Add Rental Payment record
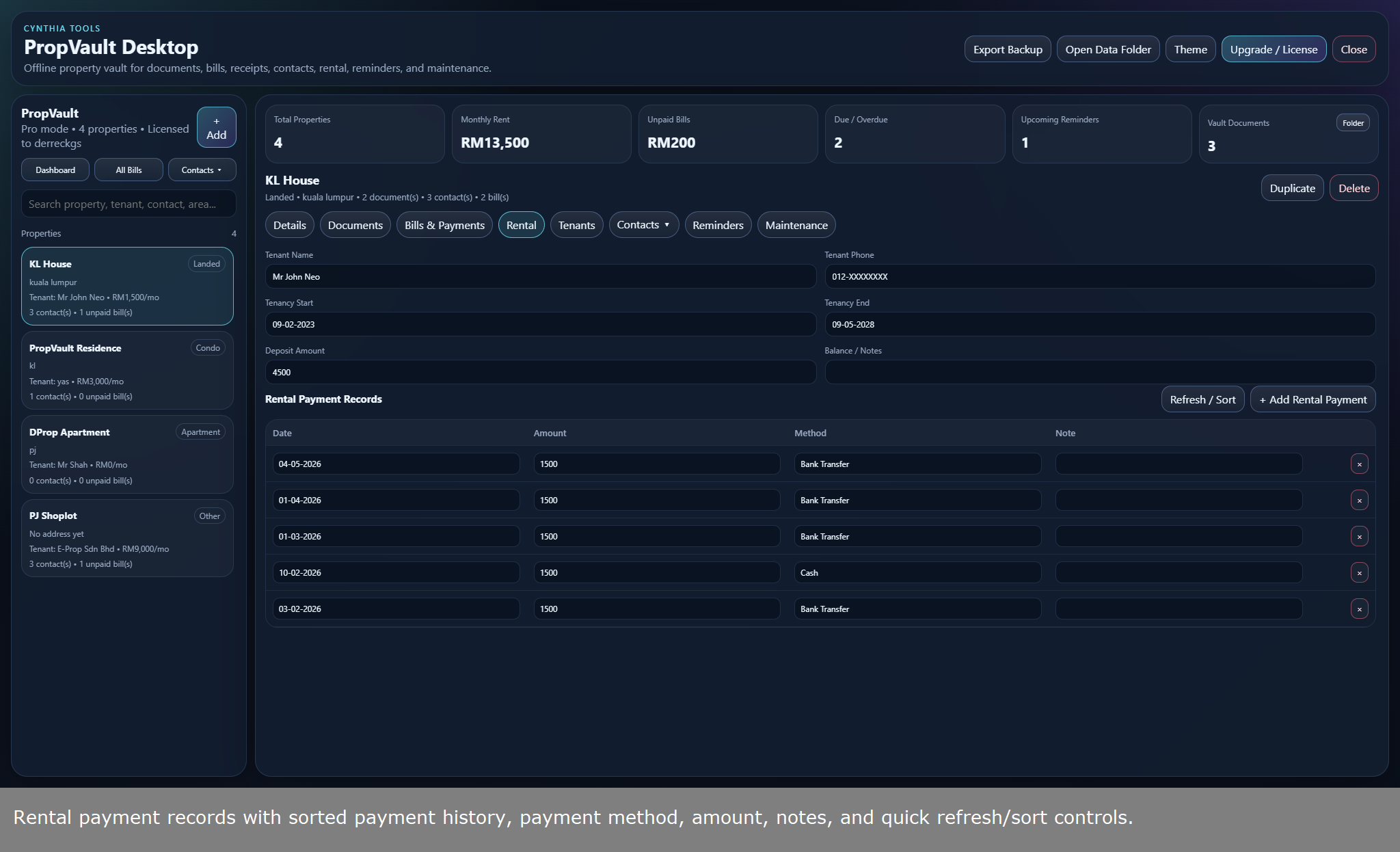The height and width of the screenshot is (852, 1400). [1312, 399]
